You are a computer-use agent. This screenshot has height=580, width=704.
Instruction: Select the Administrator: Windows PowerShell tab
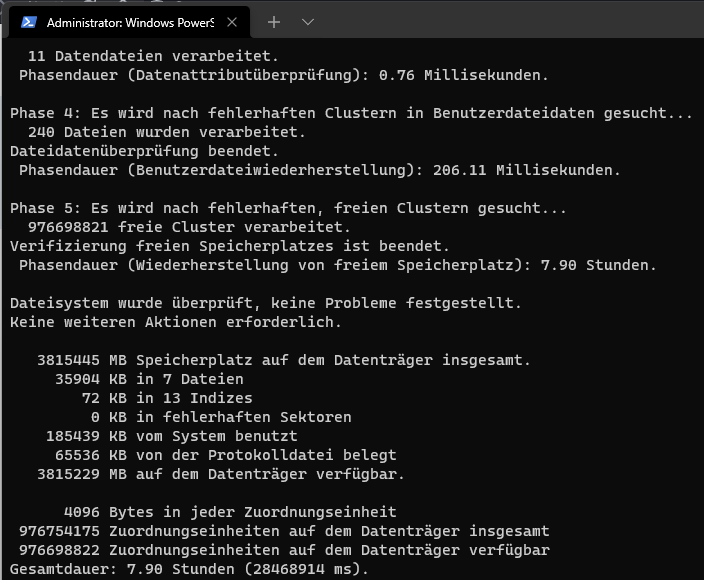[129, 22]
